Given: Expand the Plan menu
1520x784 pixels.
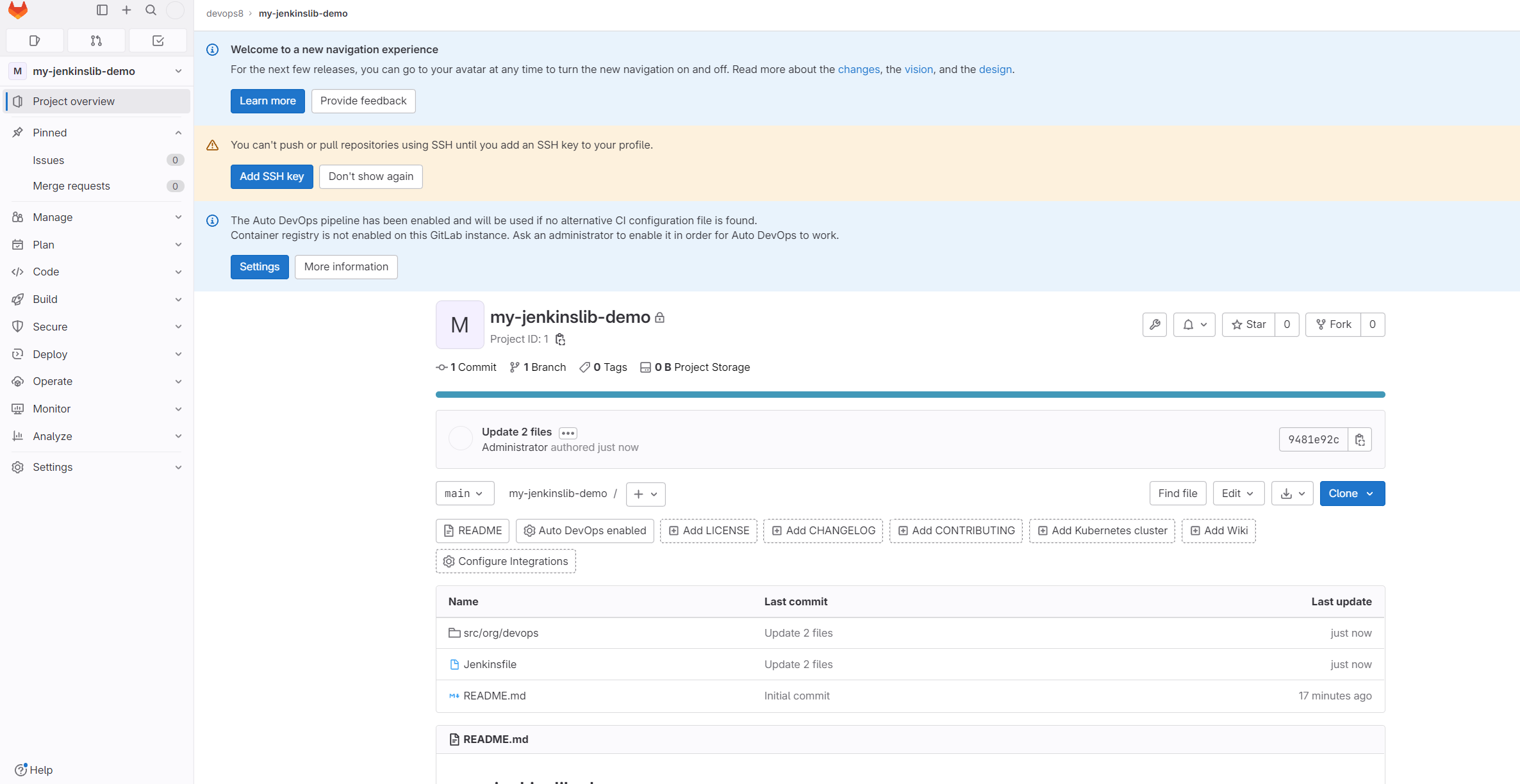Looking at the screenshot, I should [x=97, y=245].
